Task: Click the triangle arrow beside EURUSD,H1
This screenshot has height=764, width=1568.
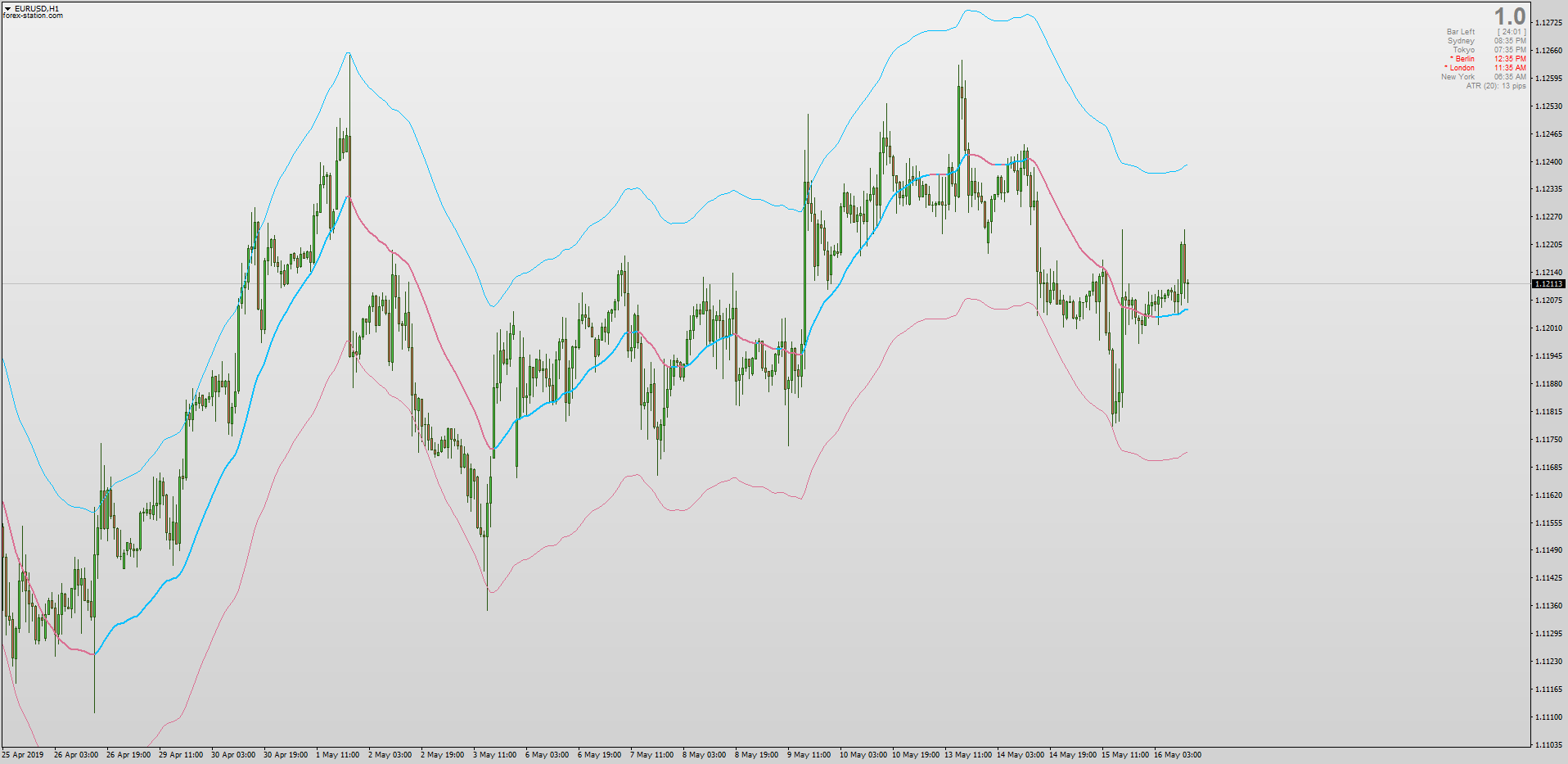Action: (x=7, y=9)
